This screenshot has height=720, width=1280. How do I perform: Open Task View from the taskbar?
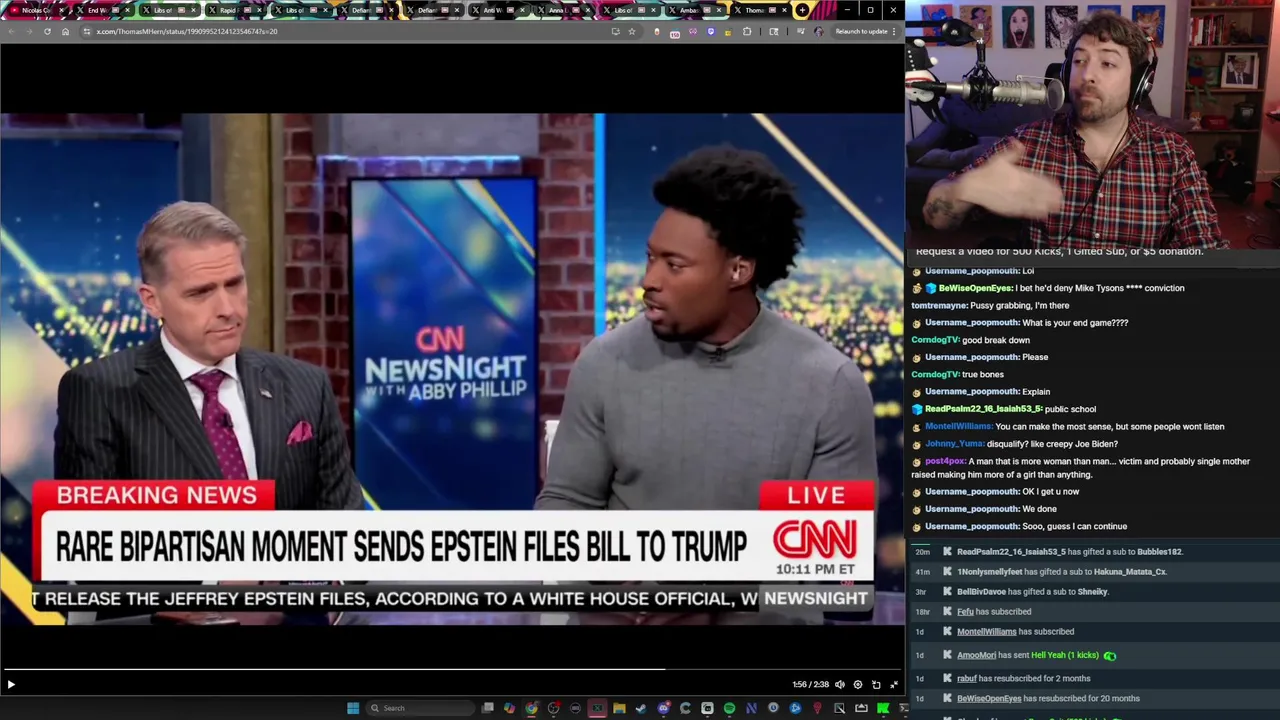pos(488,708)
